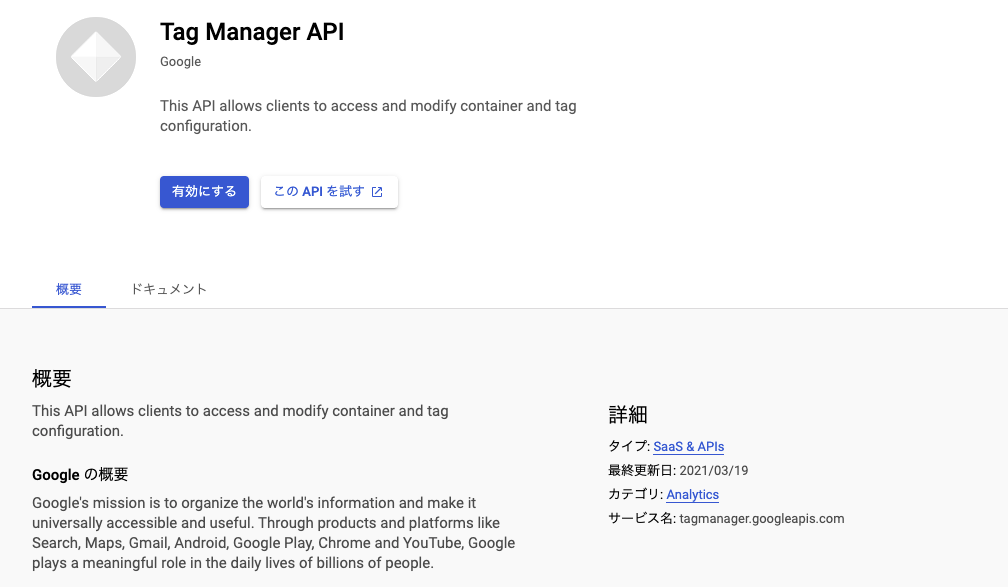This screenshot has width=1008, height=587.
Task: Click the Tag Manager API logo icon
Action: pos(96,57)
